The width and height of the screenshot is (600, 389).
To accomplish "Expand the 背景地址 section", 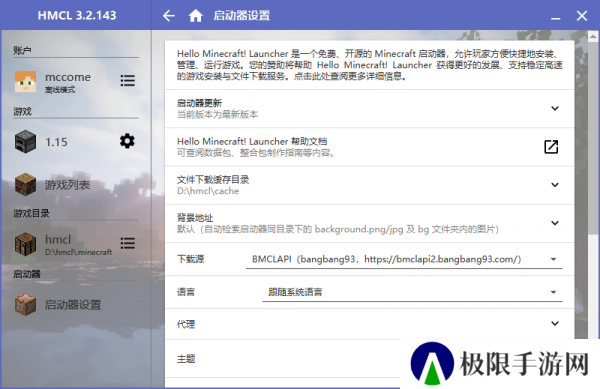I will (x=554, y=223).
